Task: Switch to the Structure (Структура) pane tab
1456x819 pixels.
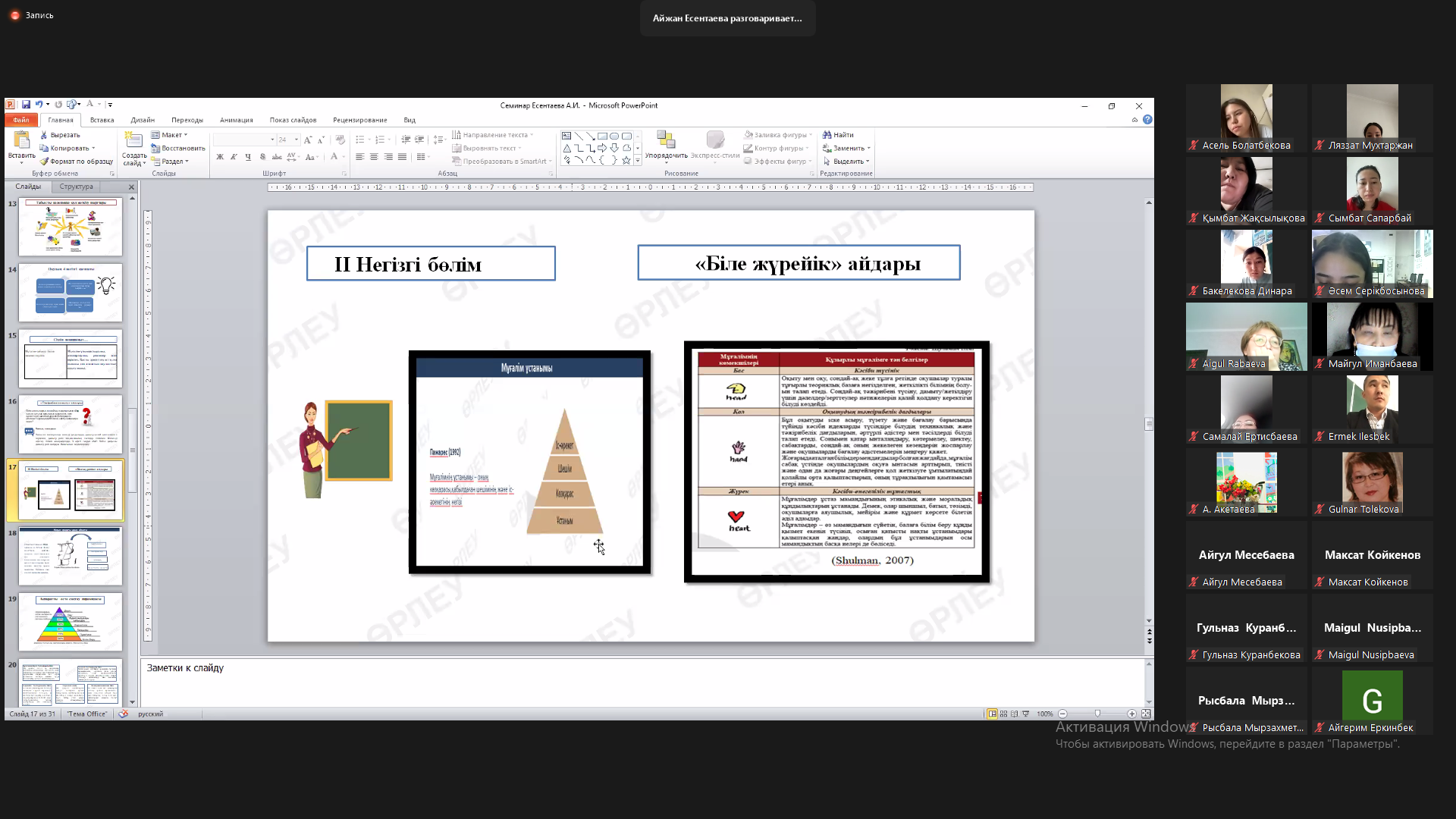Action: 76,187
